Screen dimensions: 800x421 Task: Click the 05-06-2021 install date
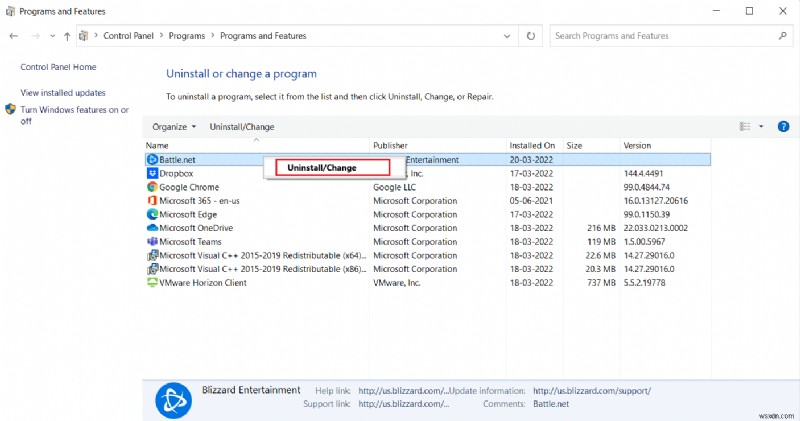[531, 201]
